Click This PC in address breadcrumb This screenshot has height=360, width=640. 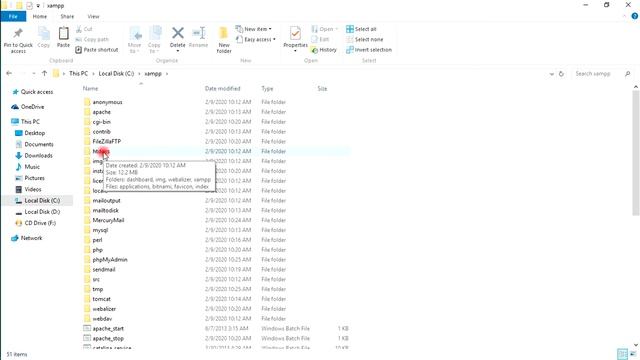pyautogui.click(x=78, y=73)
